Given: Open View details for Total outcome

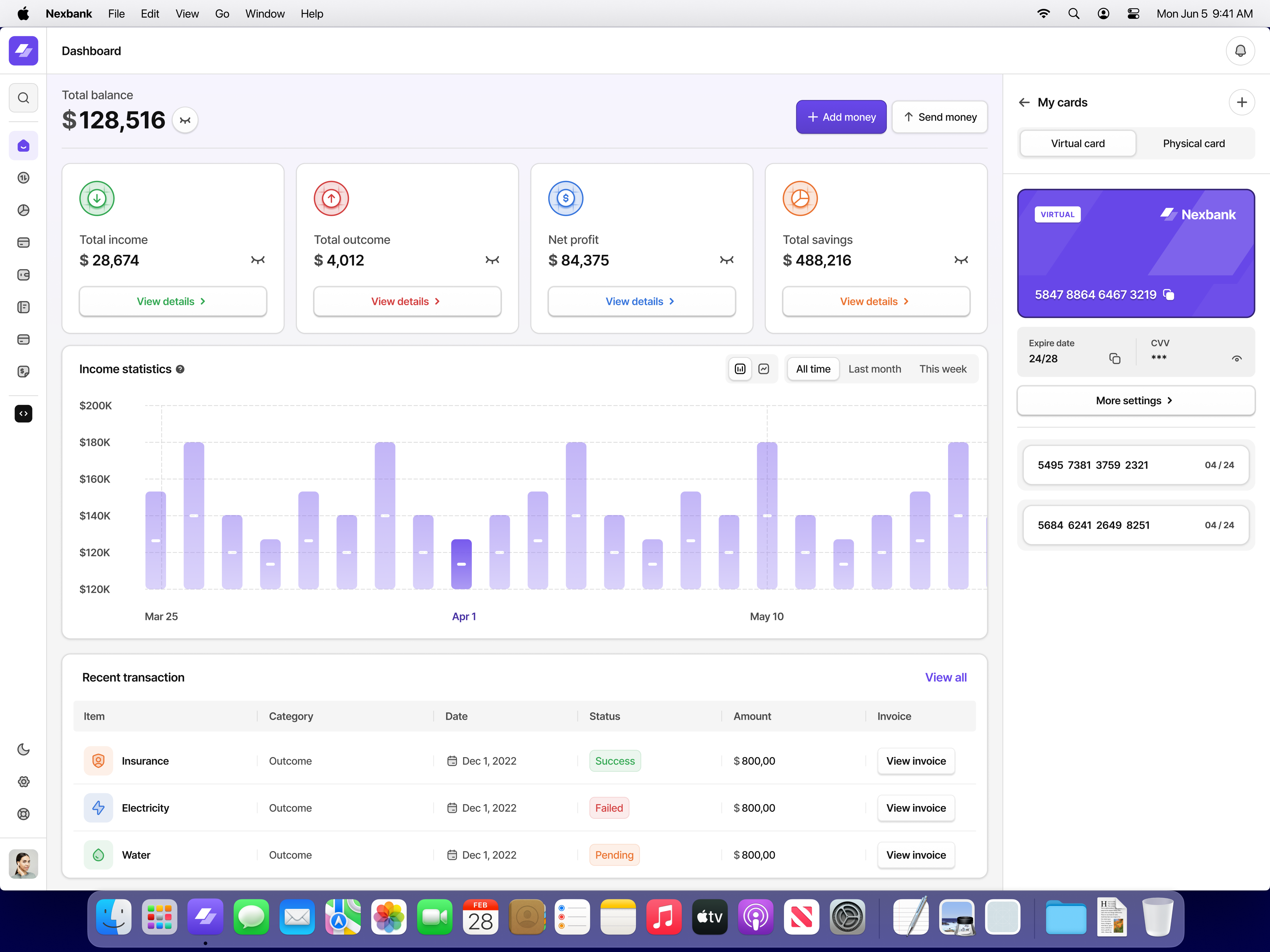Looking at the screenshot, I should coord(406,301).
